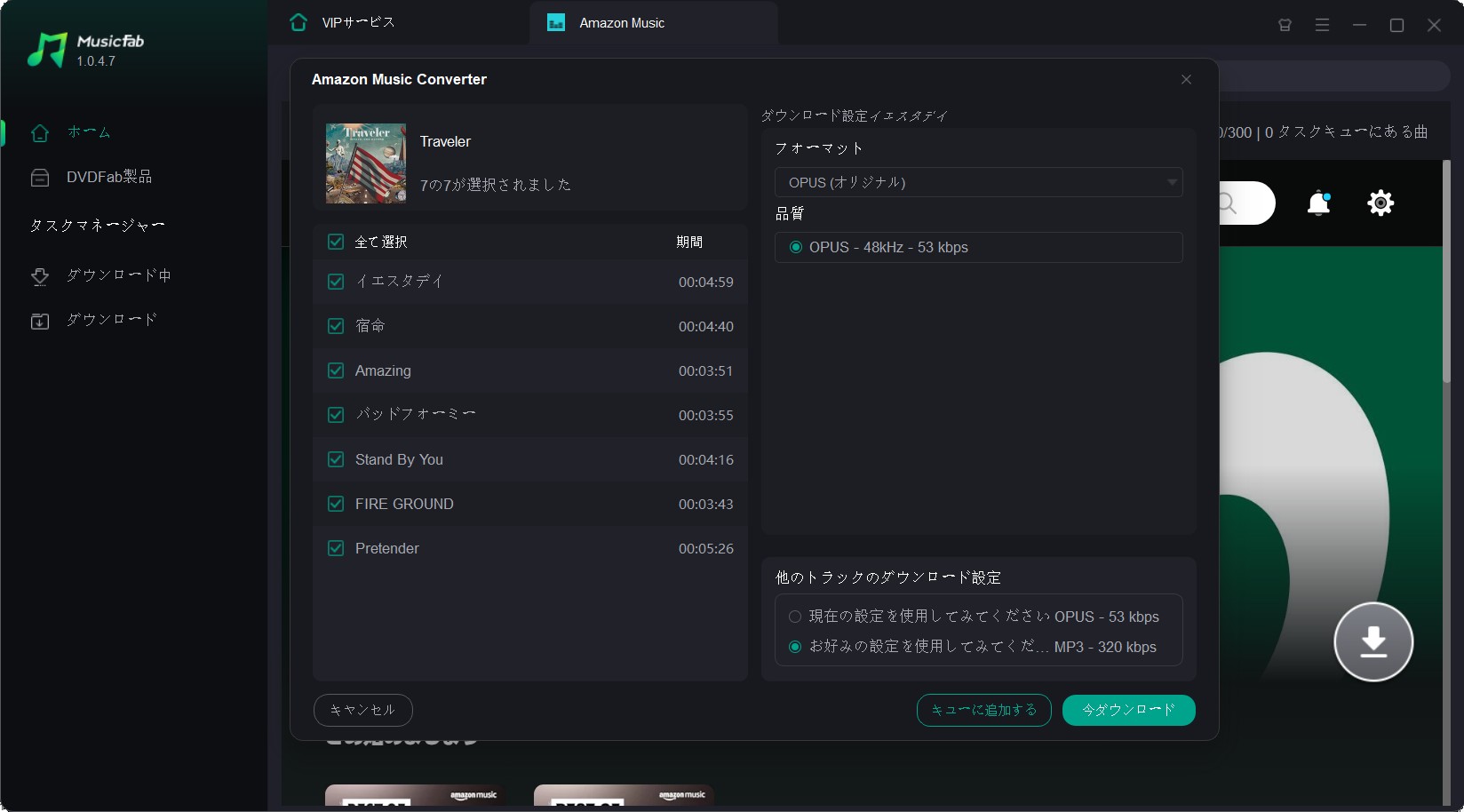Click the キューに追加する button

(x=983, y=710)
